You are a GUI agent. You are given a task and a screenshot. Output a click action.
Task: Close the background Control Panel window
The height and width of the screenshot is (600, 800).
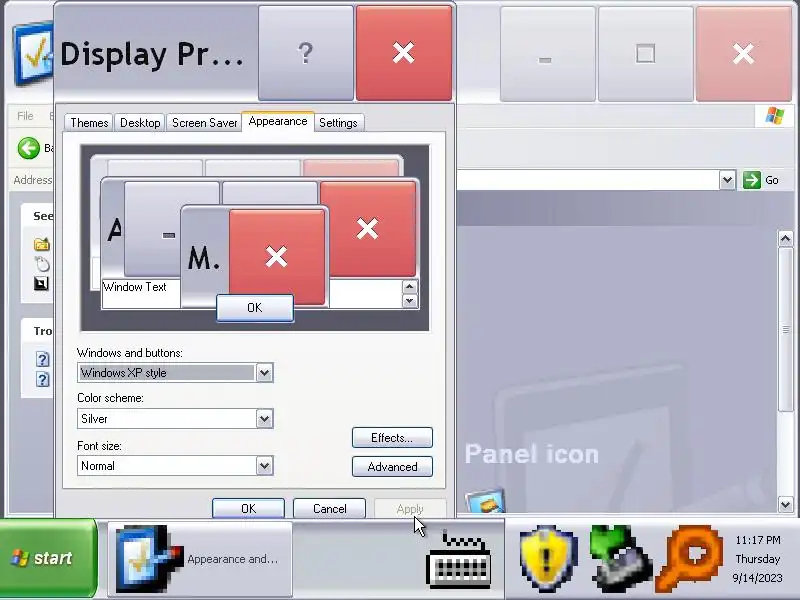click(x=743, y=54)
